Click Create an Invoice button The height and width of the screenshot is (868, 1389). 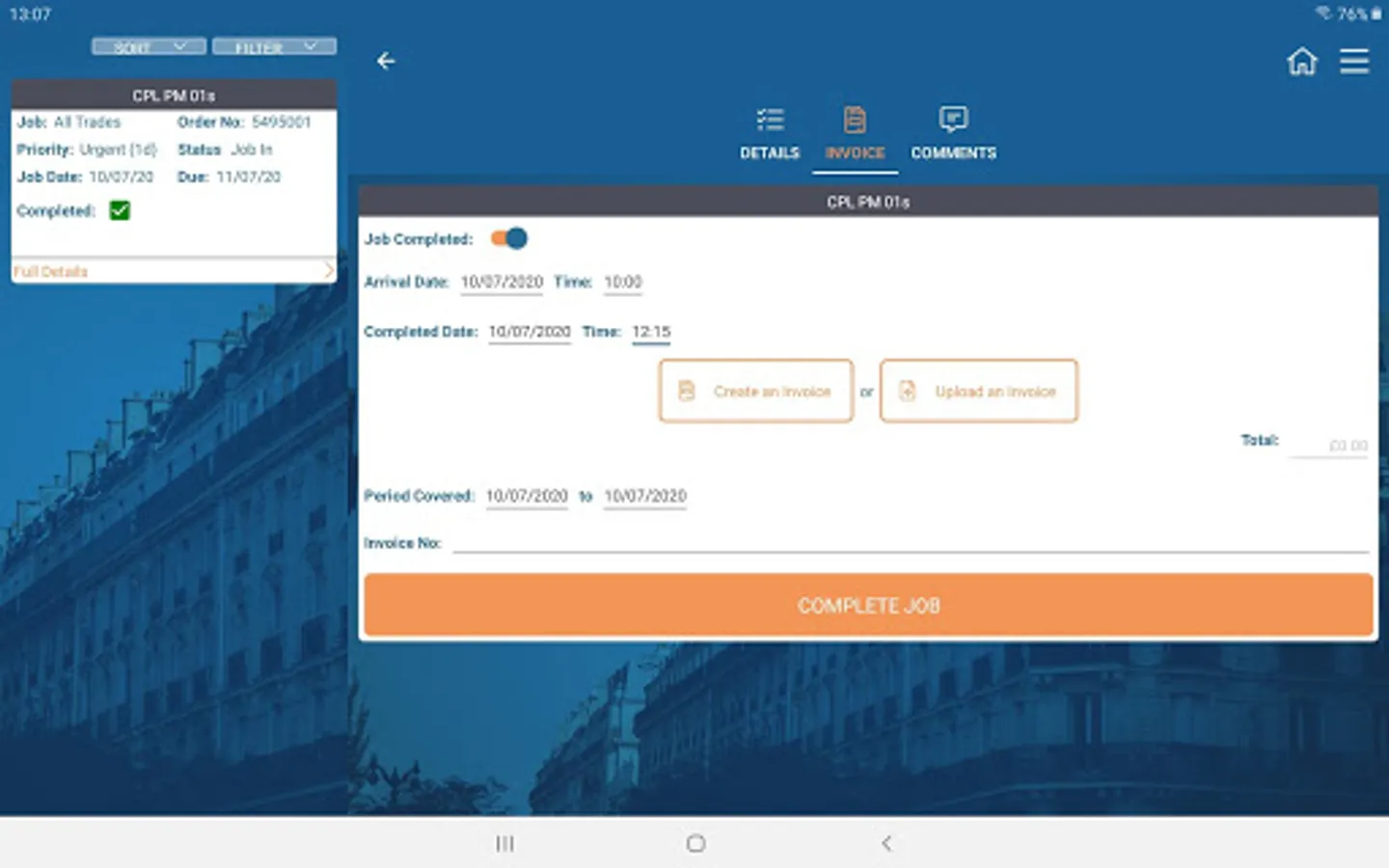(x=756, y=391)
